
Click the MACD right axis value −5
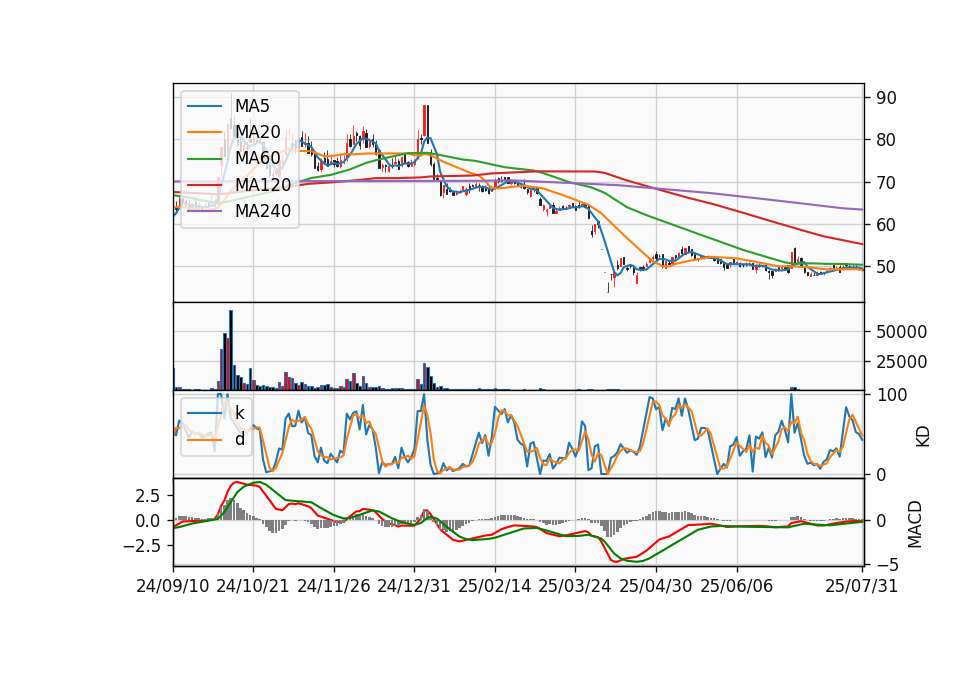(x=887, y=564)
